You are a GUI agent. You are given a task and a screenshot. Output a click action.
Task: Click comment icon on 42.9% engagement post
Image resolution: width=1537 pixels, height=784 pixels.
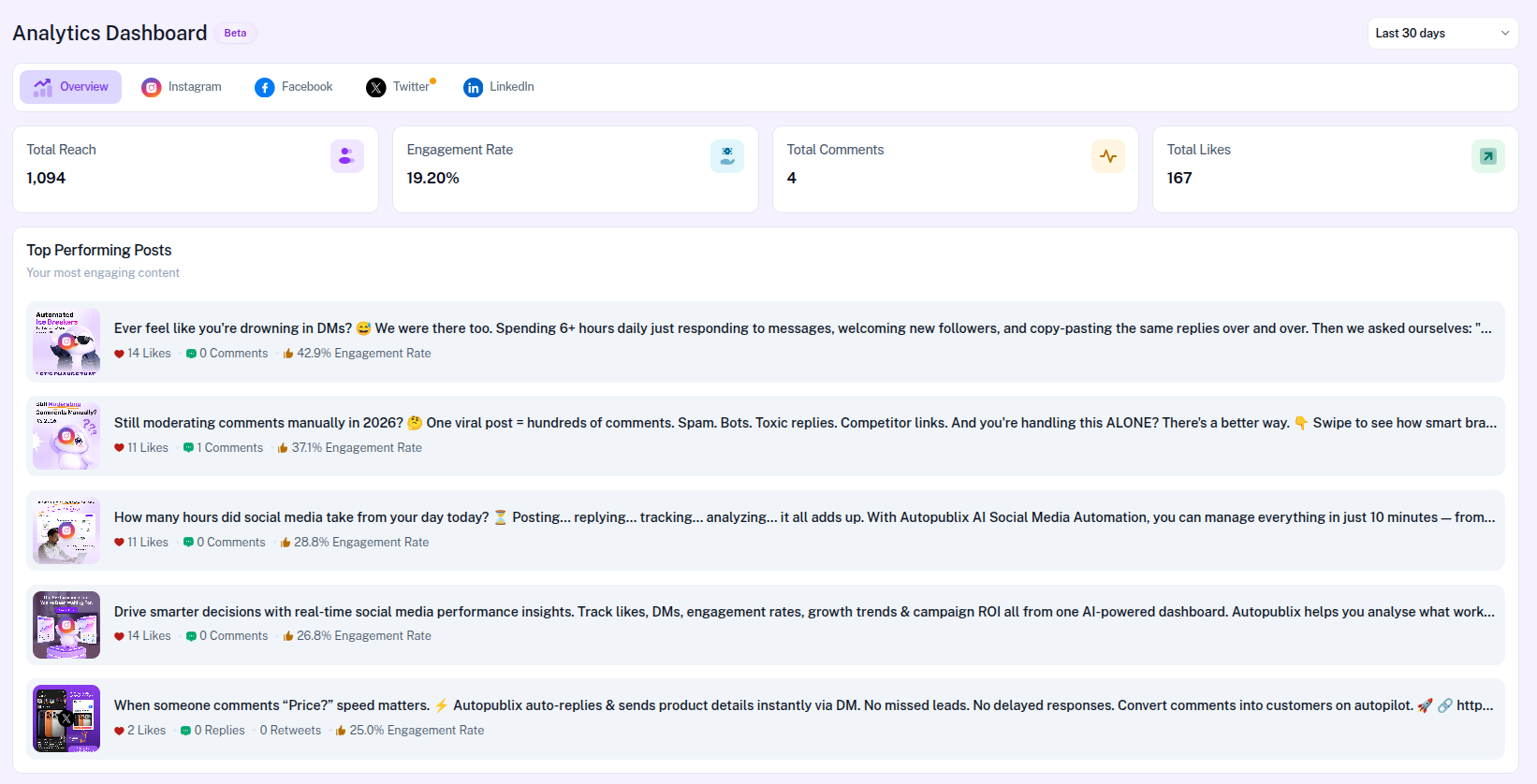coord(191,354)
